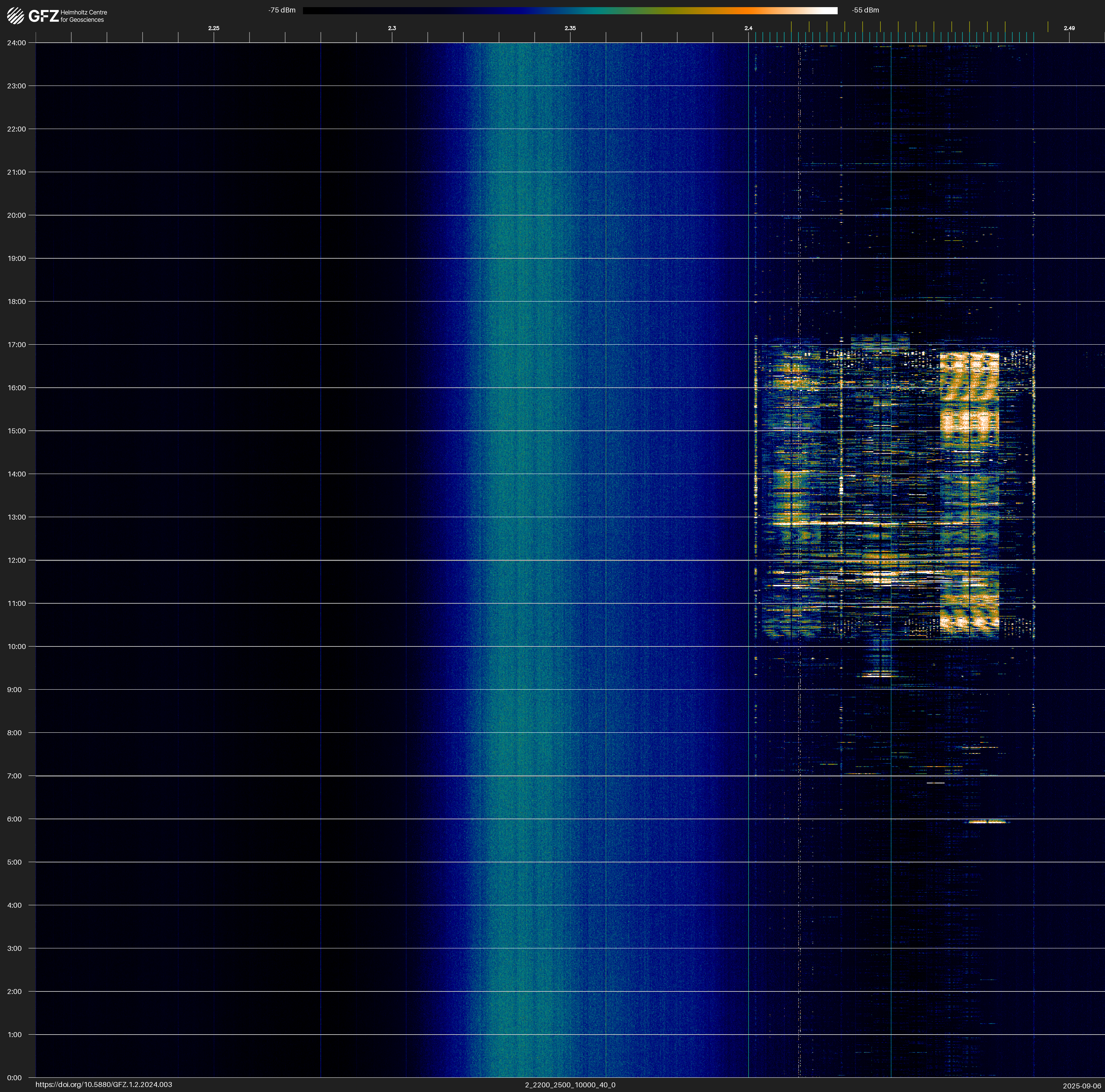Click the Helmholtz Centre for Geosciences text
The image size is (1105, 1092).
(83, 16)
